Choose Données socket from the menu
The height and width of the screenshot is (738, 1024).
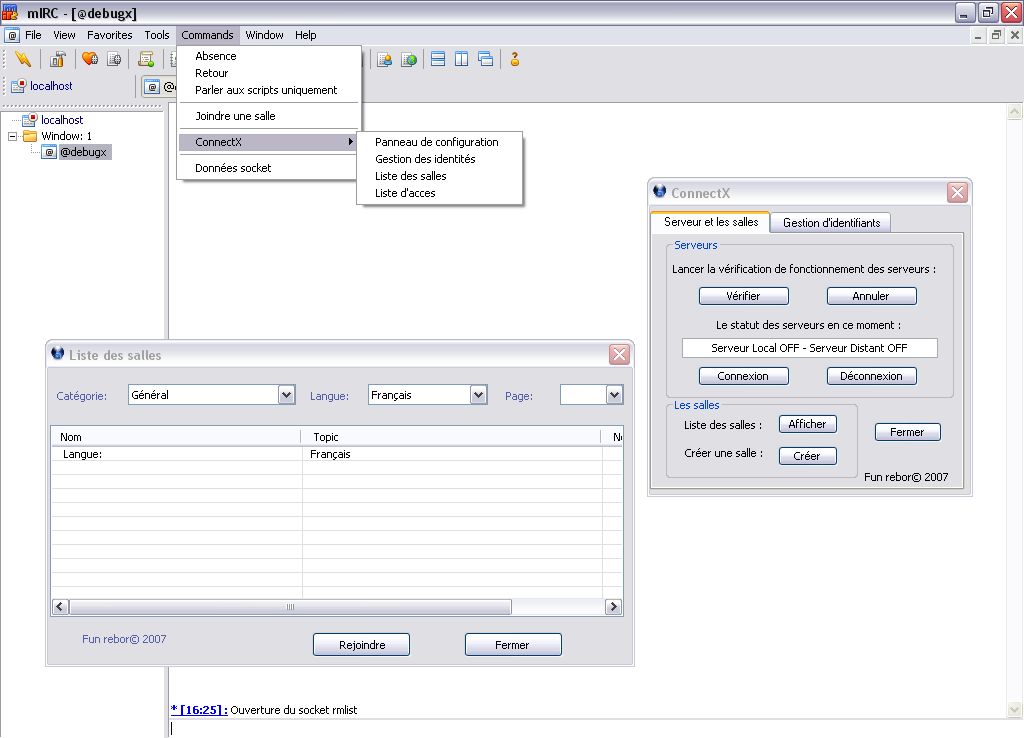(x=269, y=168)
